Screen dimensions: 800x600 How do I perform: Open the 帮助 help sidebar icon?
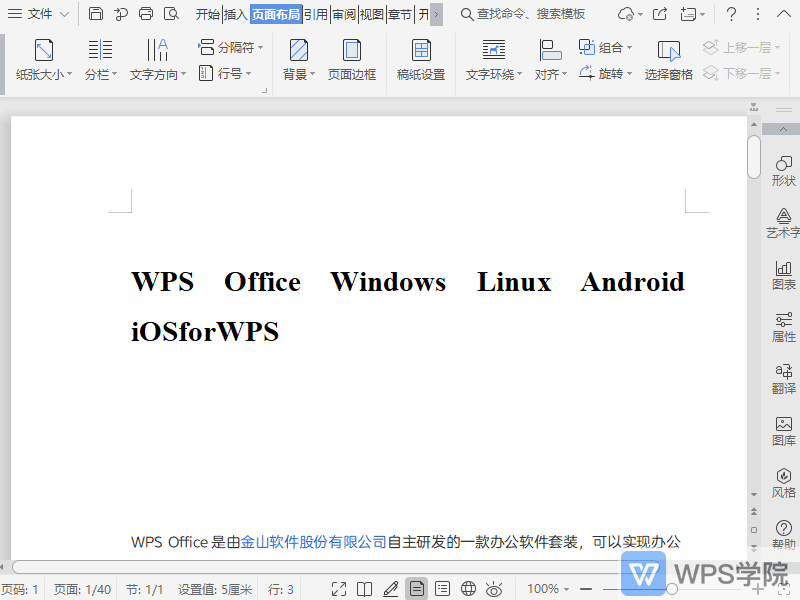783,534
